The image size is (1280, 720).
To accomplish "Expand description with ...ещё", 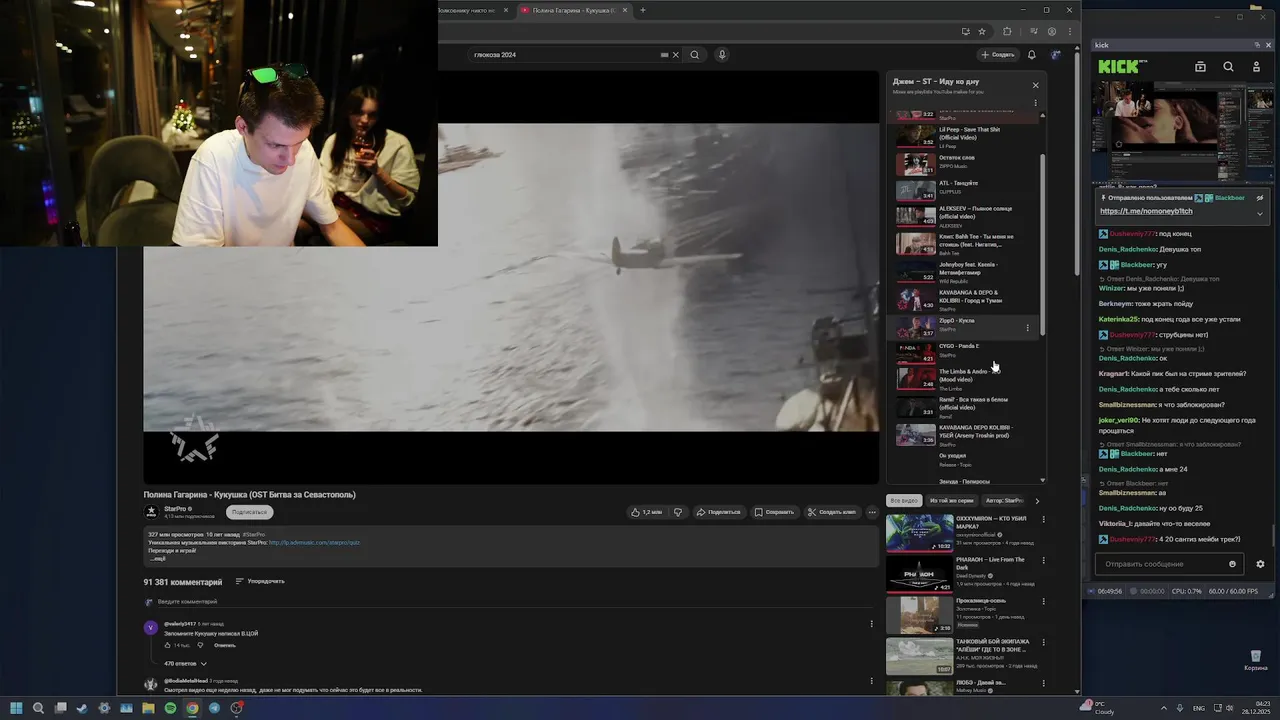I will tap(157, 559).
